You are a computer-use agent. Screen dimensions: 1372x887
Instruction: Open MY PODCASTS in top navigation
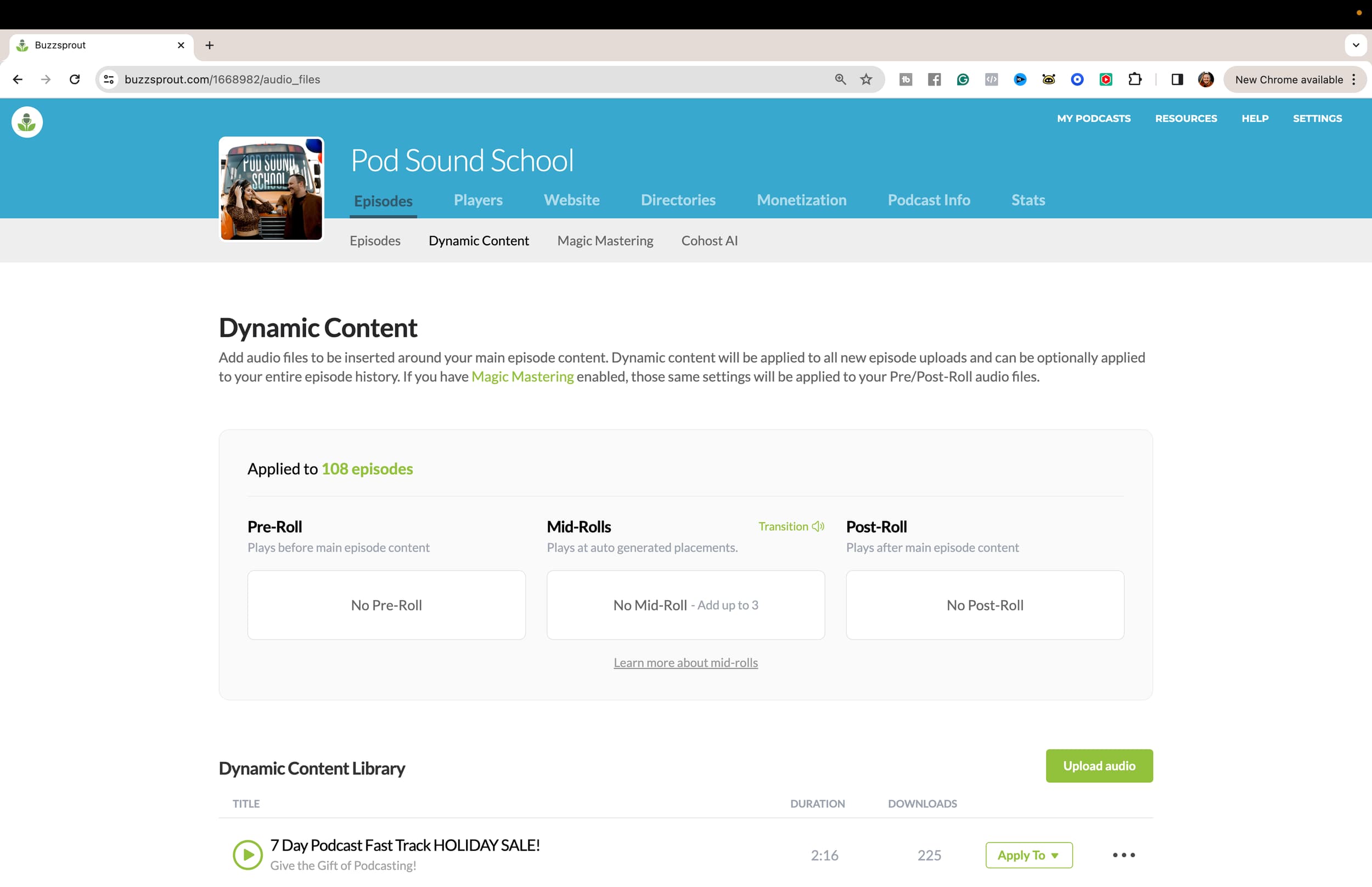[x=1093, y=119]
